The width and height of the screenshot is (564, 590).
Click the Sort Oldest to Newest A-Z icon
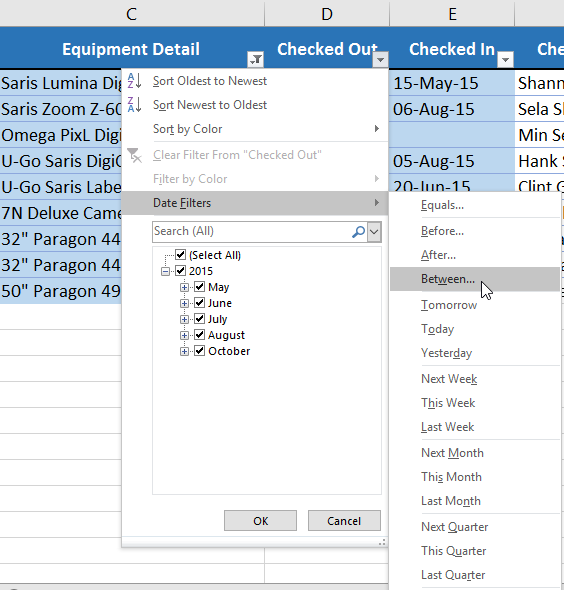click(x=134, y=81)
